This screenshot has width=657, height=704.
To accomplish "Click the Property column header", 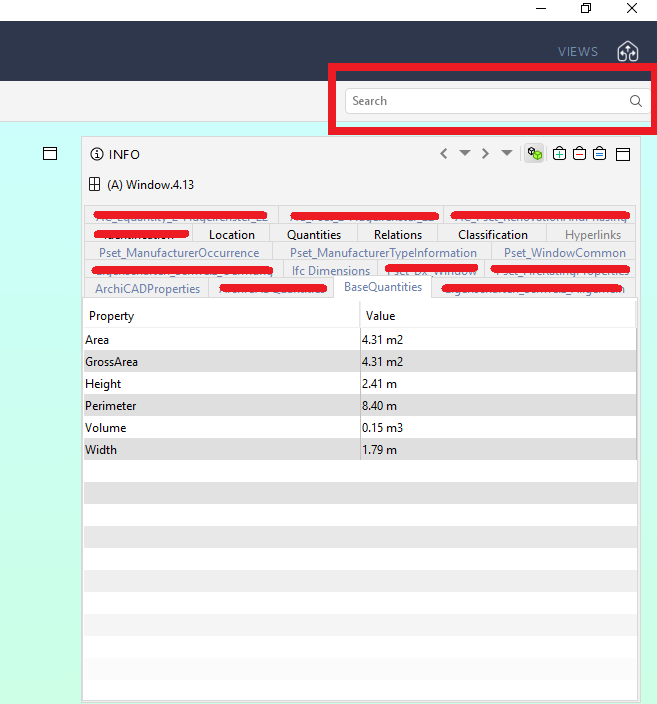I will click(x=222, y=316).
